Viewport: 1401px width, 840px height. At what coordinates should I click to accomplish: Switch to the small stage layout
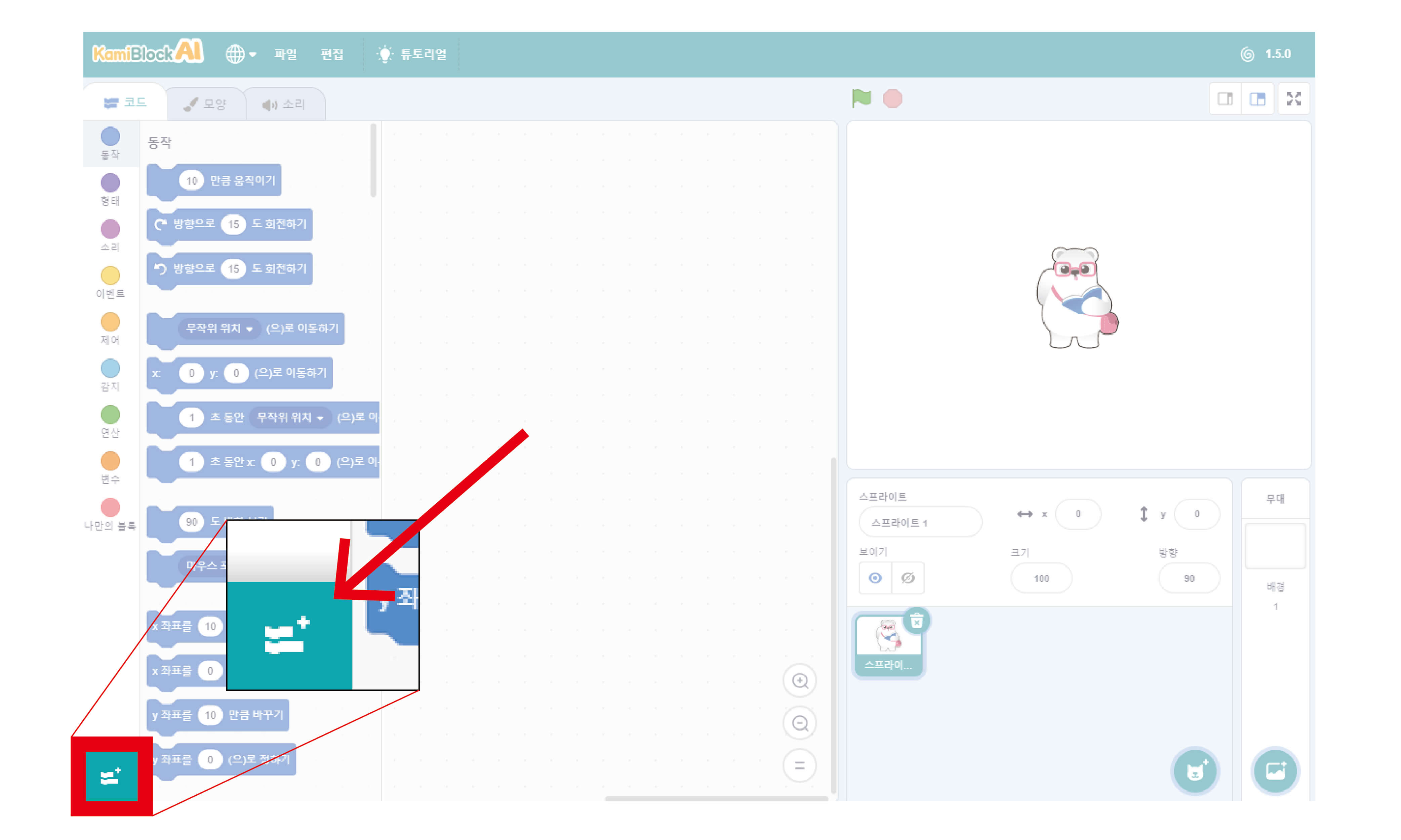1226,99
